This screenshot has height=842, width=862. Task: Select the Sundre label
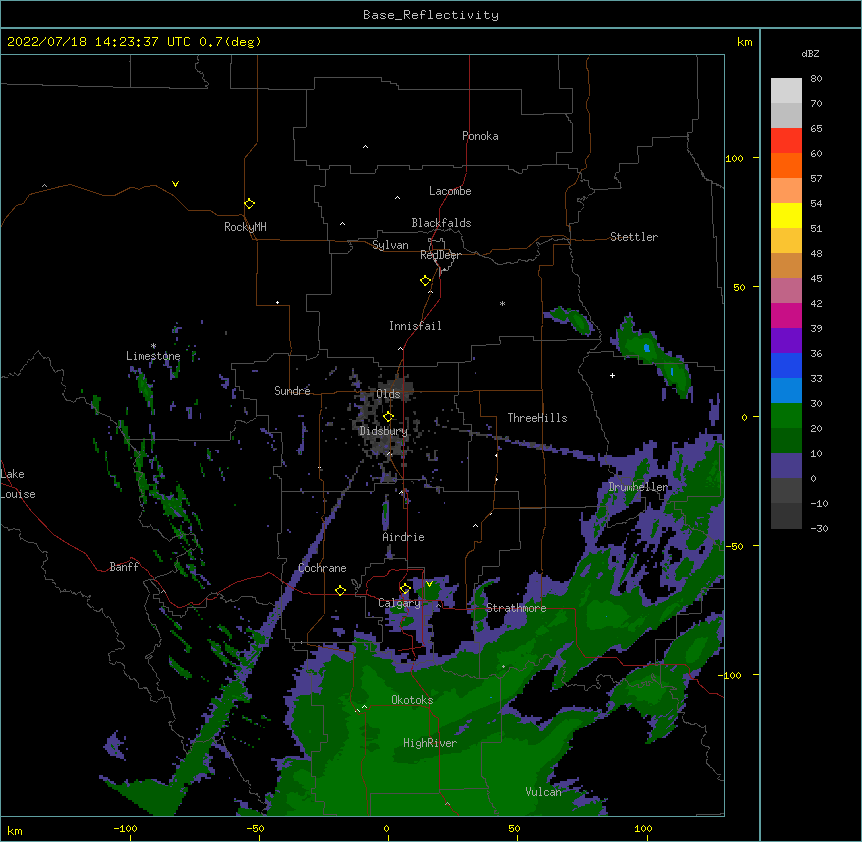(x=292, y=391)
